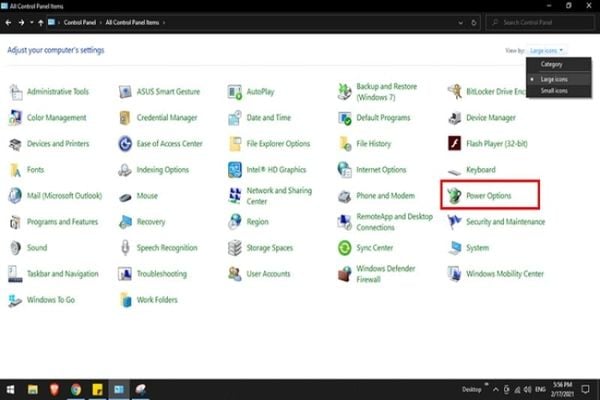The image size is (600, 400).
Task: Click the Sound link
Action: pos(37,248)
